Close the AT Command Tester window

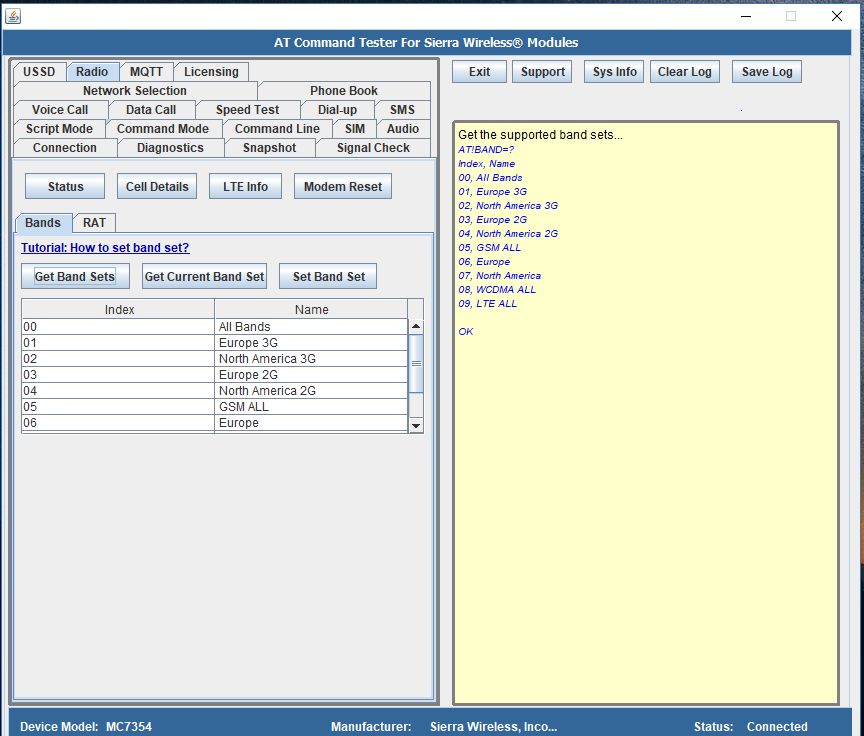pos(836,16)
